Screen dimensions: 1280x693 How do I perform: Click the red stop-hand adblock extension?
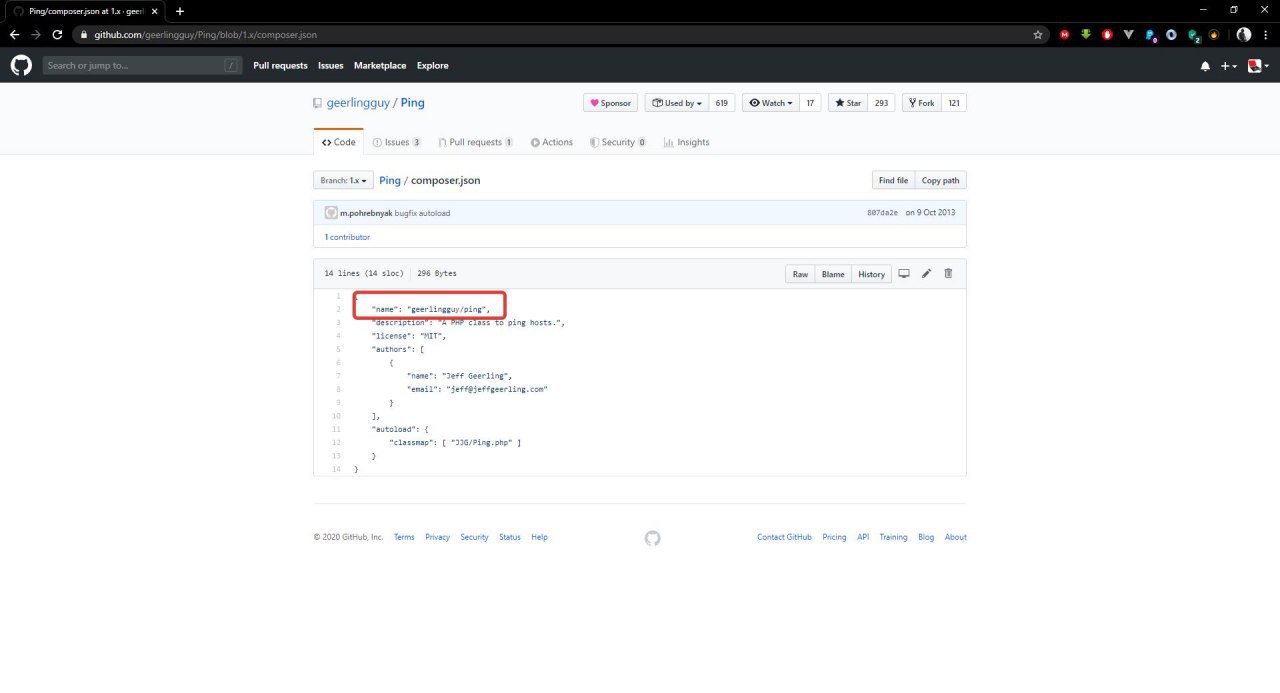click(x=1107, y=34)
